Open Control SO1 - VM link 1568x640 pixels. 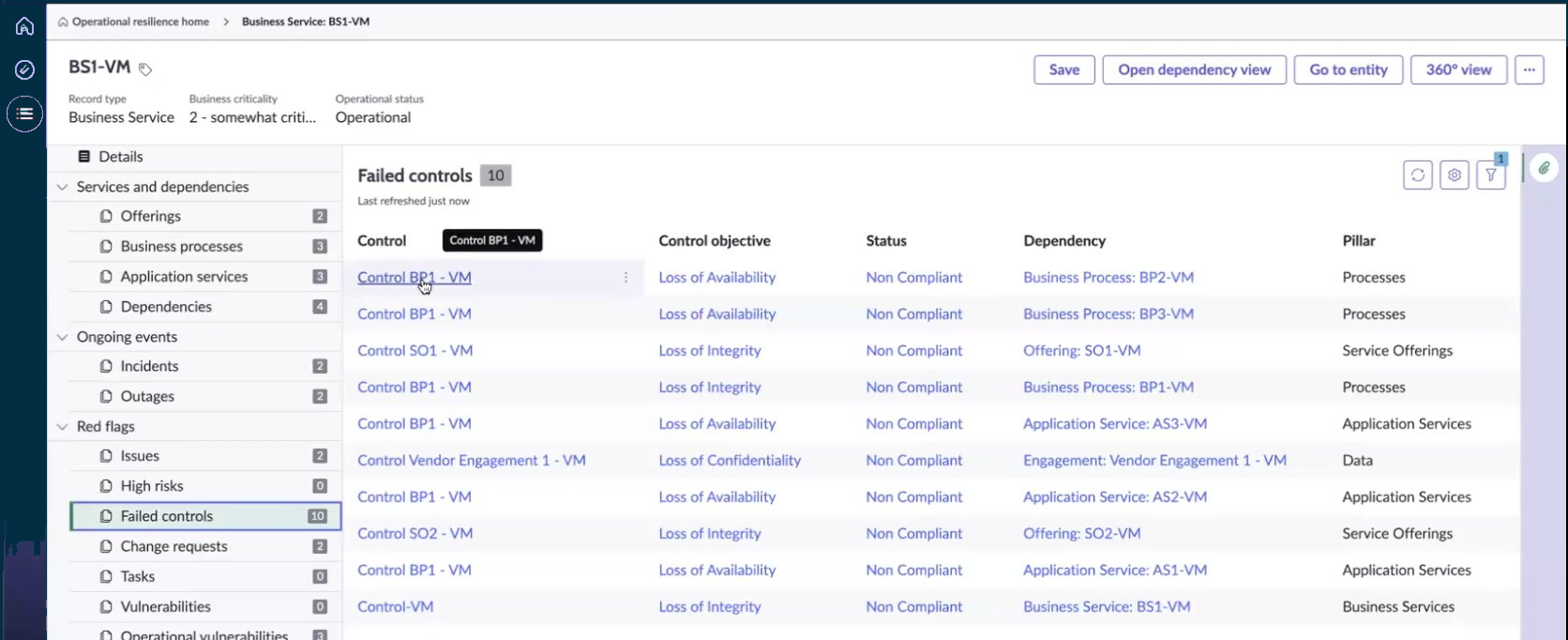pyautogui.click(x=415, y=350)
